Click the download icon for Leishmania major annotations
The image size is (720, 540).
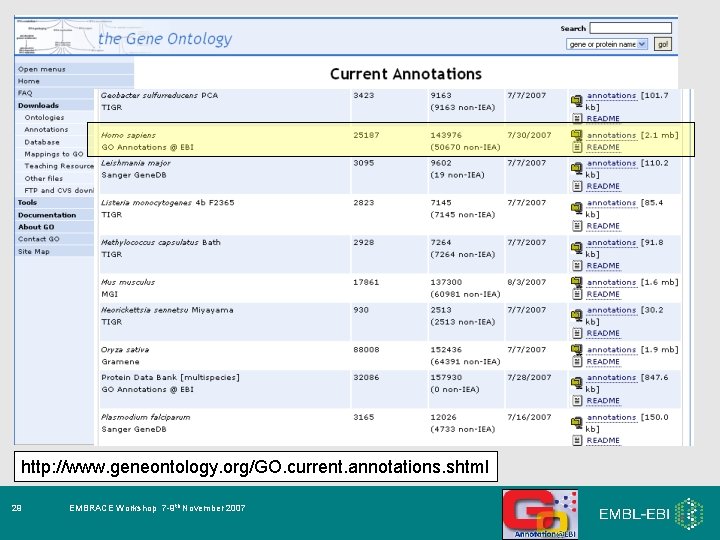coord(577,168)
